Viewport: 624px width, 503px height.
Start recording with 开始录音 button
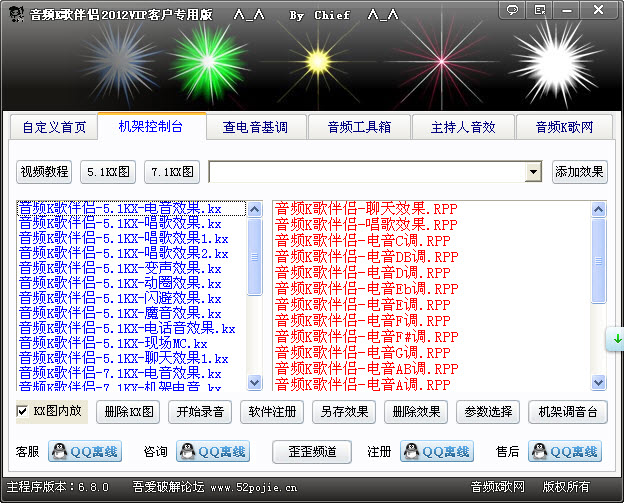coord(200,412)
